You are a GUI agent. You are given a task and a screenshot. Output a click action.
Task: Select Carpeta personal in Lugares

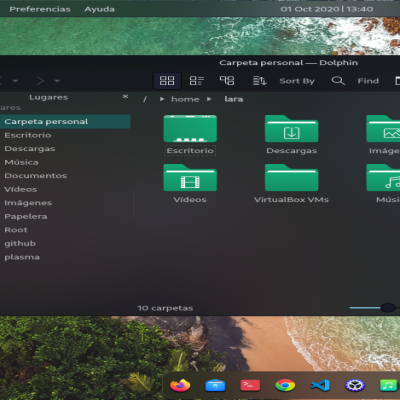point(65,121)
